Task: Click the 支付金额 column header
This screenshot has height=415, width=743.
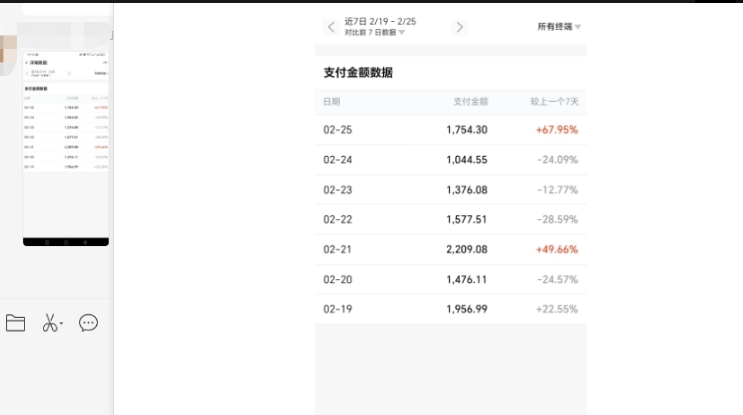Action: (470, 102)
